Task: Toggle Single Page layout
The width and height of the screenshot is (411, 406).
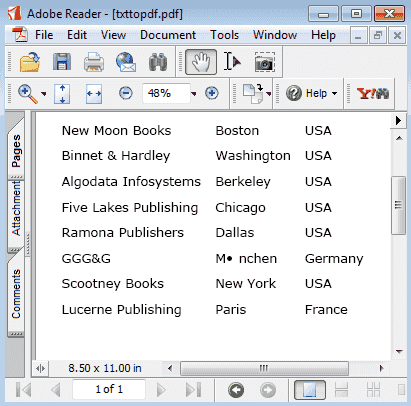Action: [x=310, y=390]
